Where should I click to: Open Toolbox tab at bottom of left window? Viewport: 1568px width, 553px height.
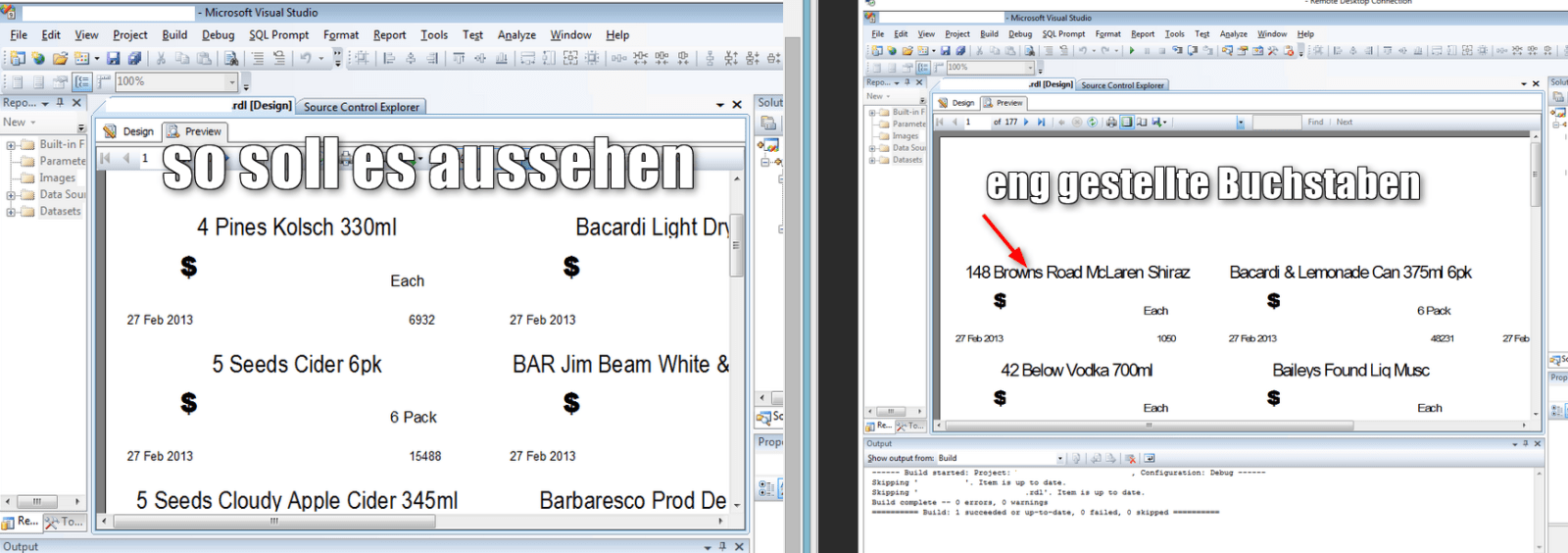click(x=64, y=522)
